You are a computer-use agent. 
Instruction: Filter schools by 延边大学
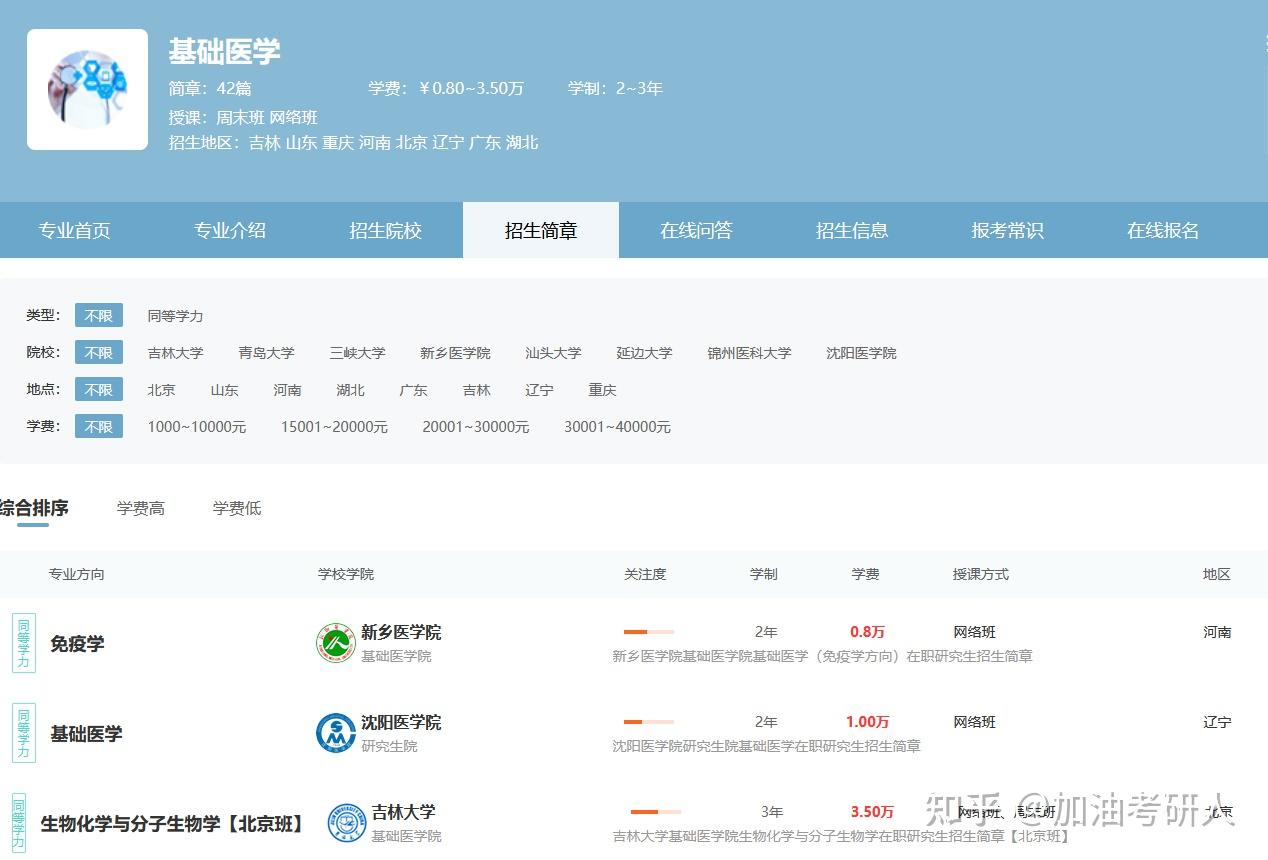[644, 352]
